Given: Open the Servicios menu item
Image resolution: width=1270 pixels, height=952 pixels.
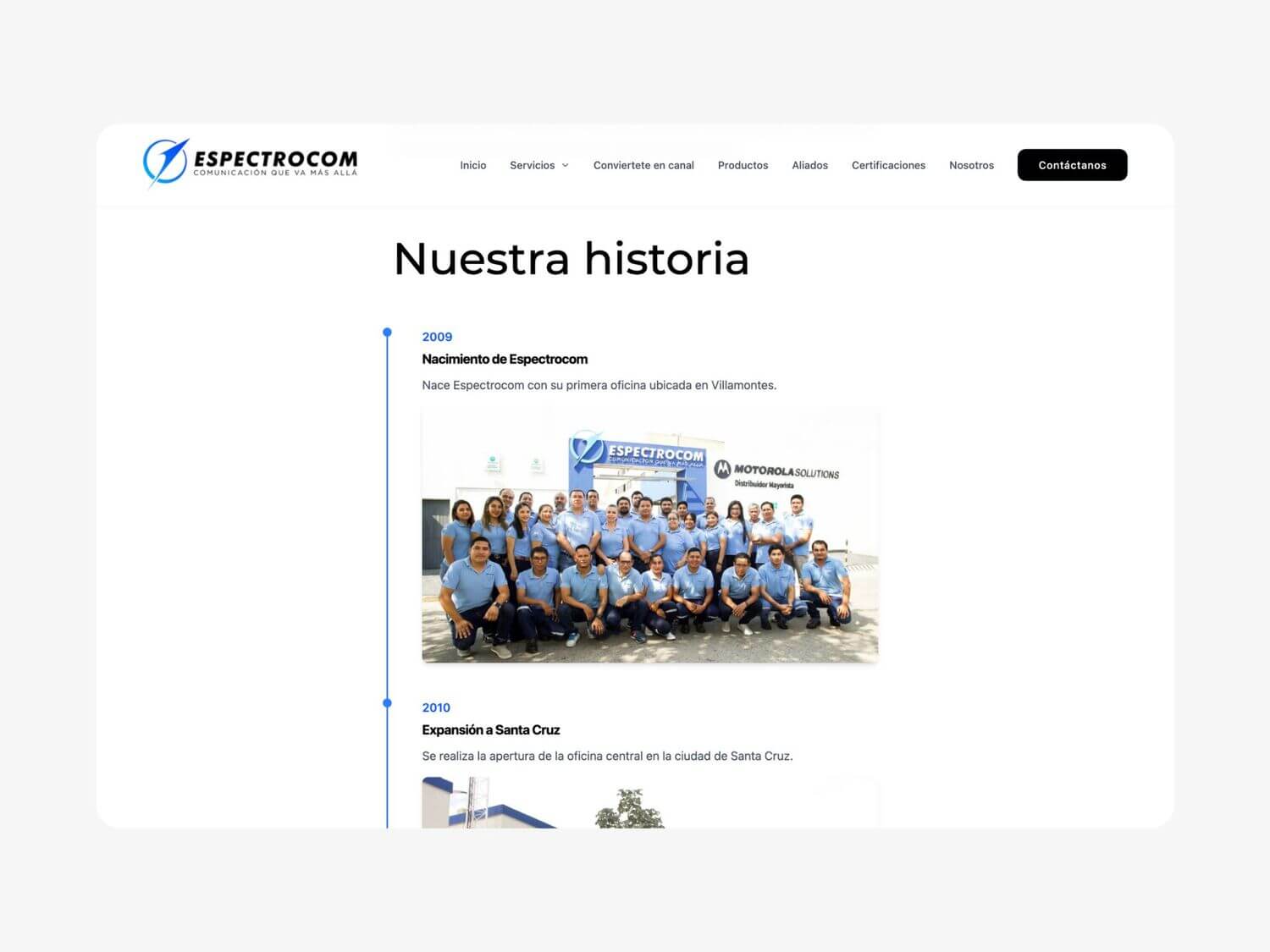Looking at the screenshot, I should 532,165.
